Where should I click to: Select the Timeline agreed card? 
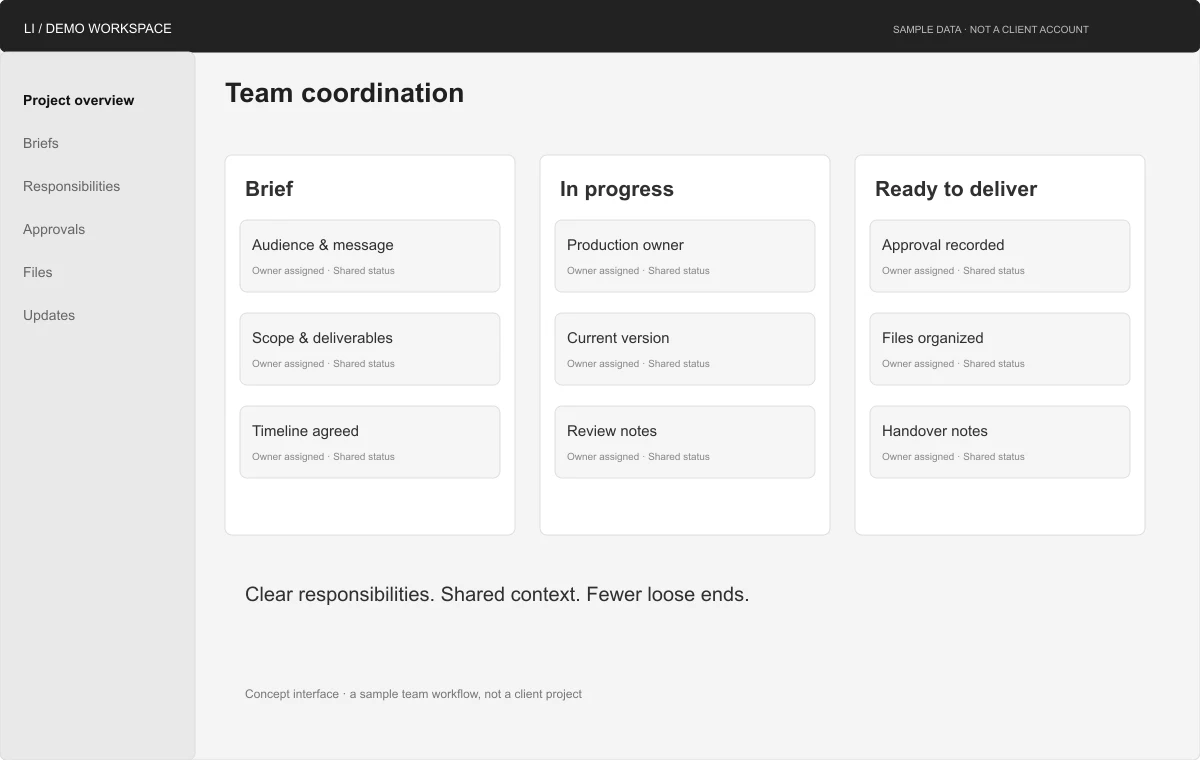coord(370,442)
